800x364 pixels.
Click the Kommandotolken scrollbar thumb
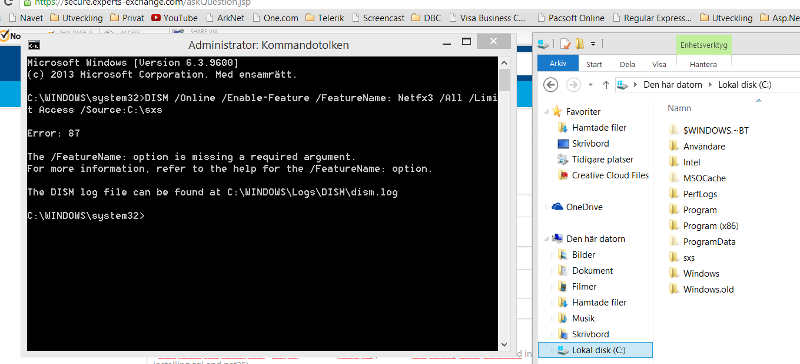tap(505, 80)
